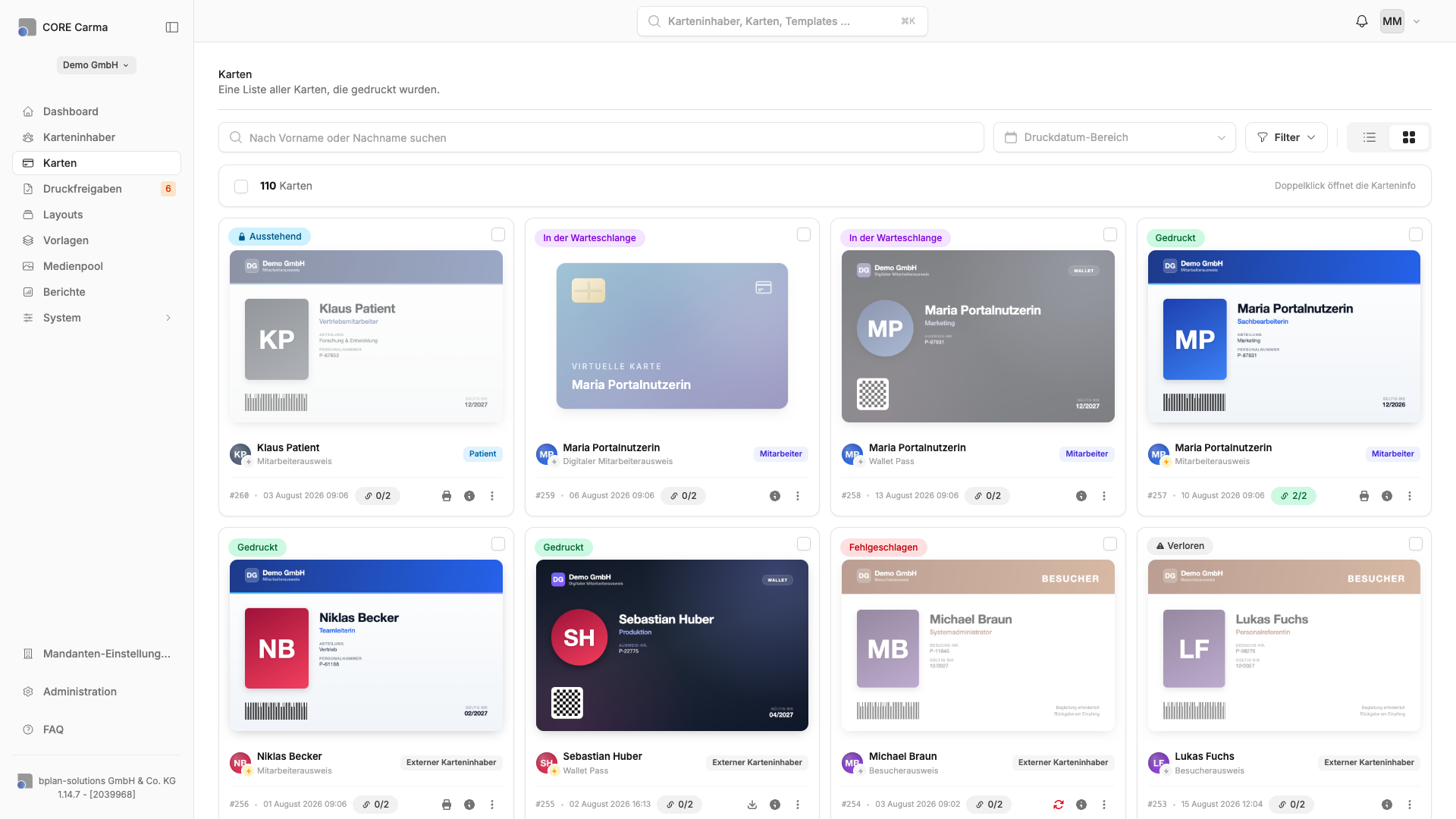This screenshot has width=1456, height=819.
Task: Open Medienpool page
Action: point(96,266)
